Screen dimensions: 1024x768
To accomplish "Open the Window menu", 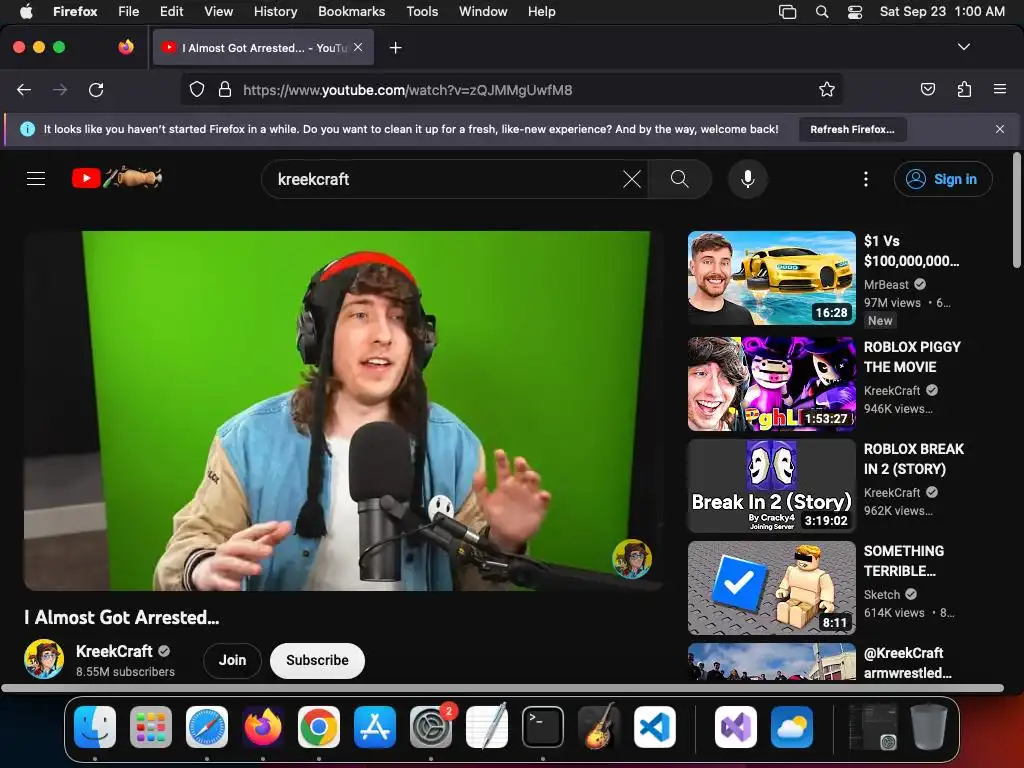I will (x=483, y=11).
